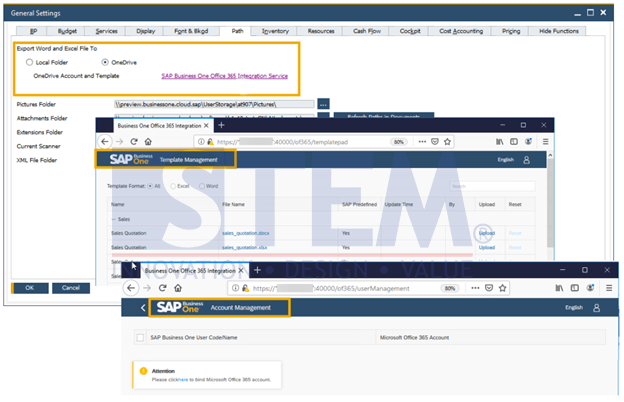Switch to the BP tab
The image size is (624, 402).
point(33,31)
